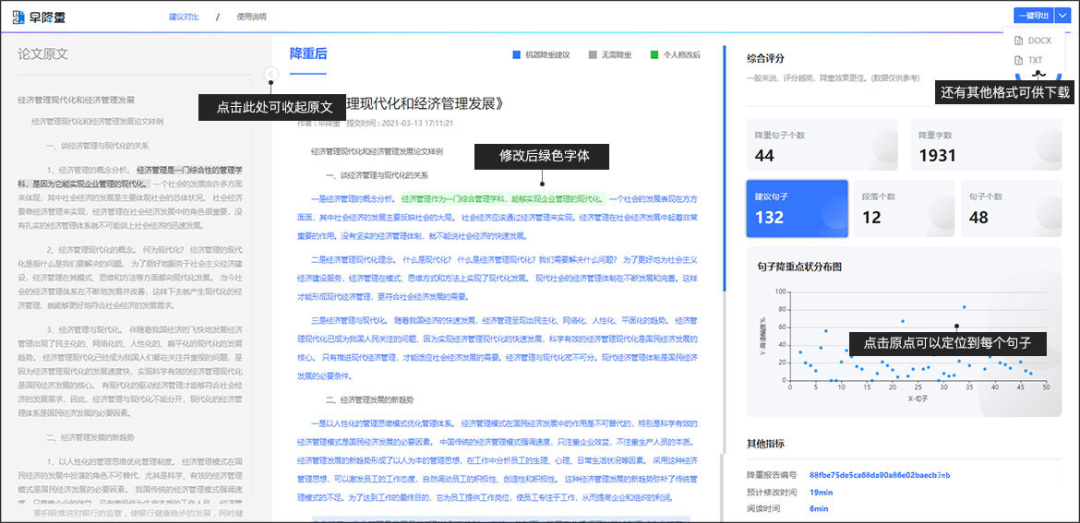Click the 论文原文 panel title
The height and width of the screenshot is (523, 1080).
pos(43,54)
